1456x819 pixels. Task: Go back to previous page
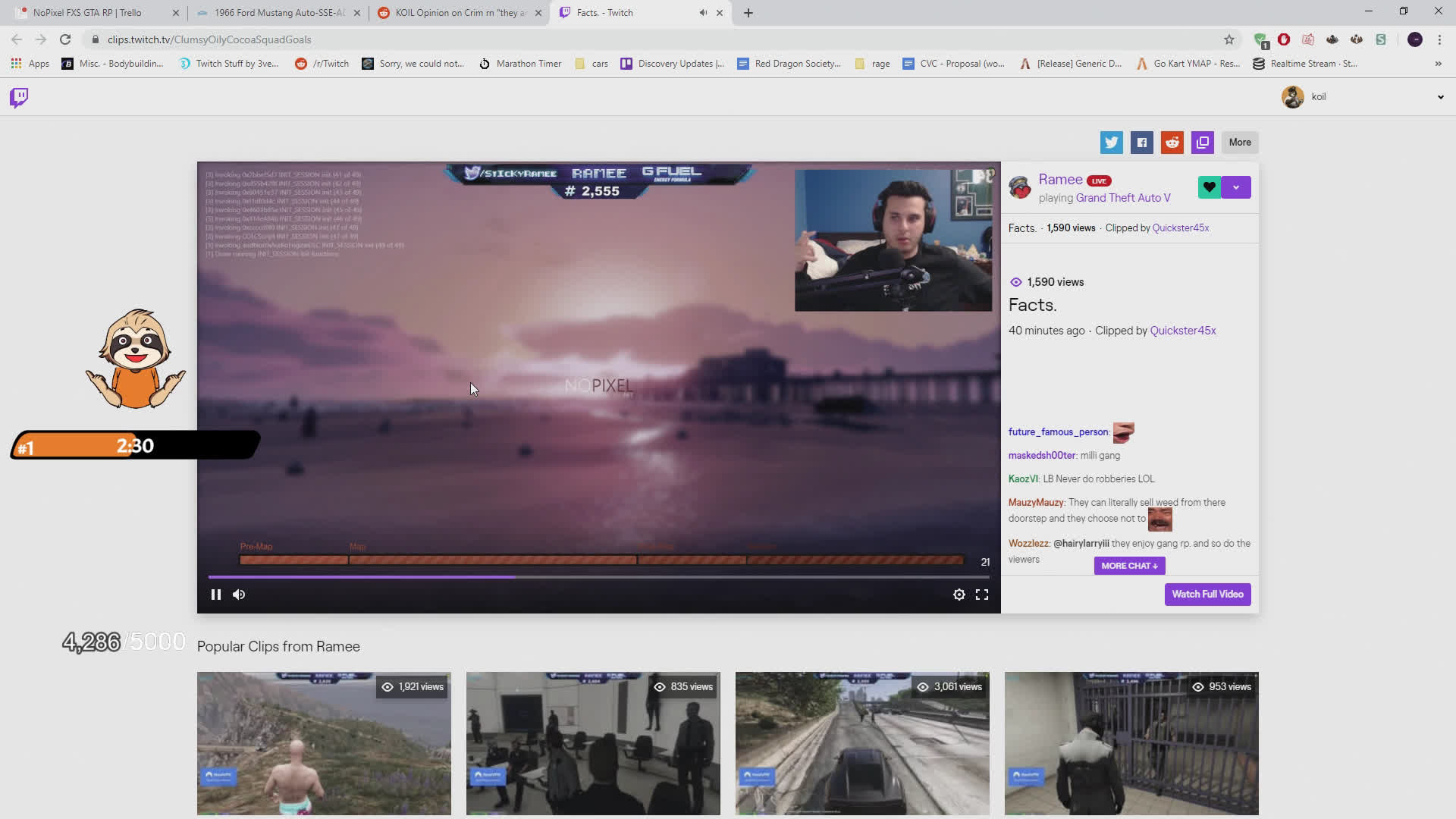[x=17, y=39]
